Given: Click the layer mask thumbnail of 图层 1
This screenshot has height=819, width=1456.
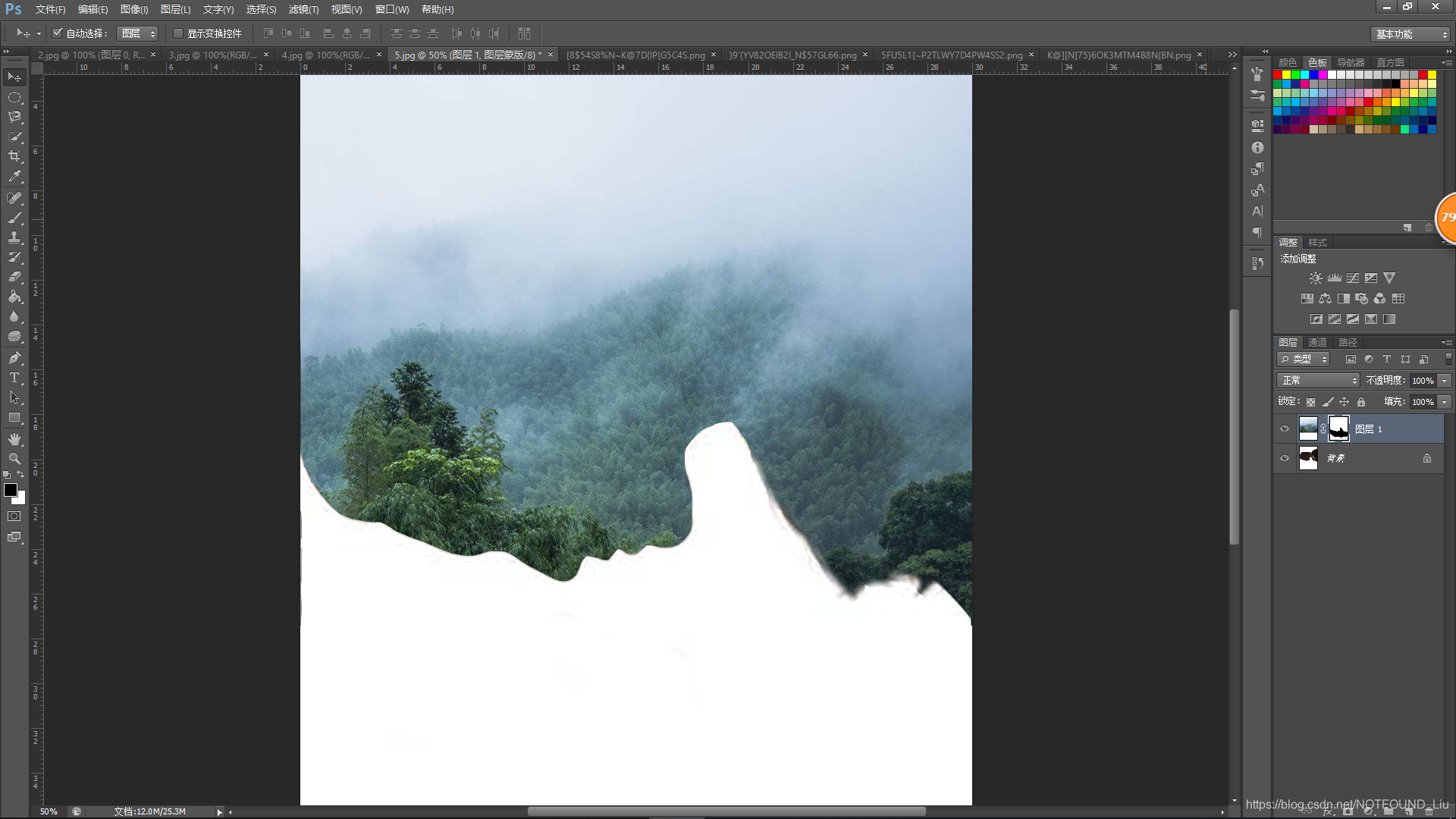Looking at the screenshot, I should [x=1339, y=429].
